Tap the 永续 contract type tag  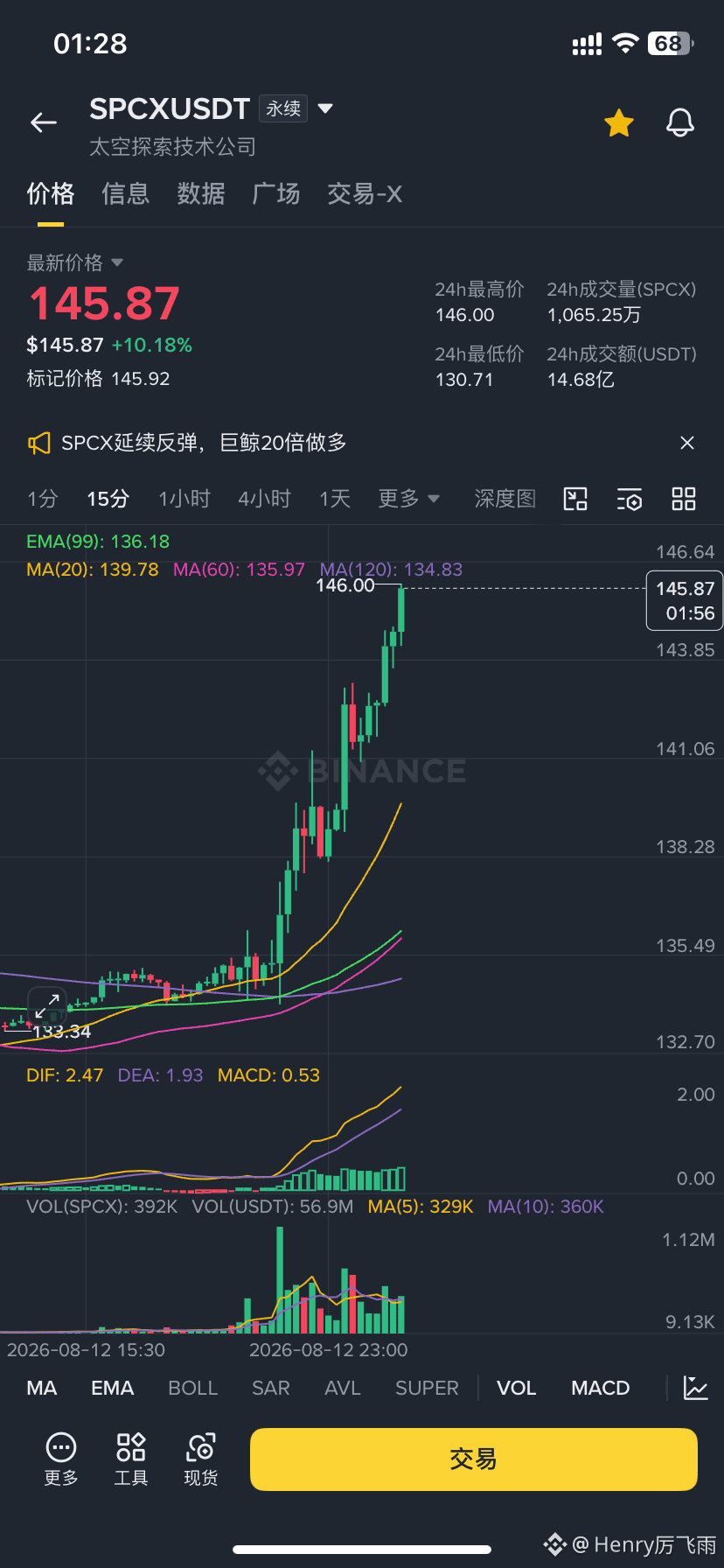283,108
